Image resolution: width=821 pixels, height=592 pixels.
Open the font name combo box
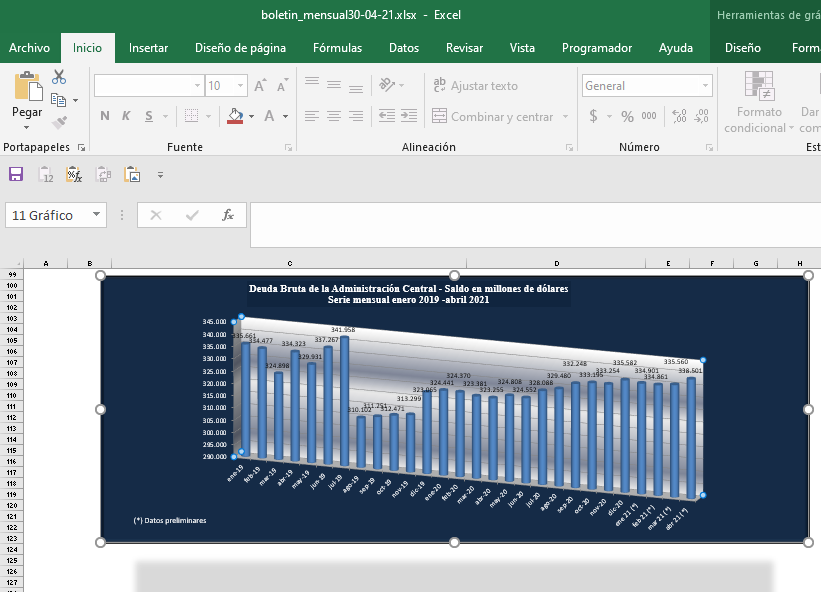(x=149, y=85)
